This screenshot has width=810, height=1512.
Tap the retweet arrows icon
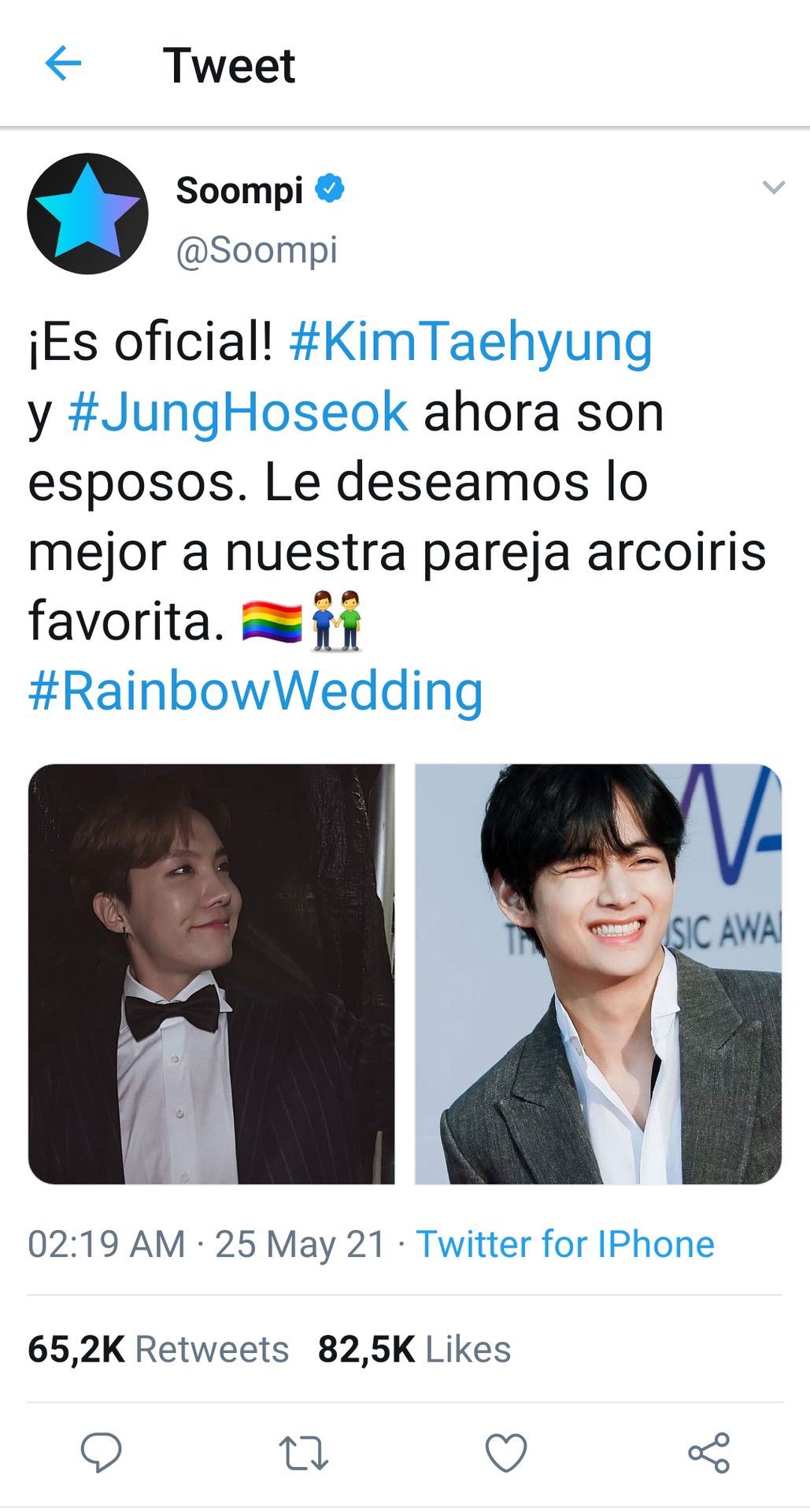click(303, 1454)
